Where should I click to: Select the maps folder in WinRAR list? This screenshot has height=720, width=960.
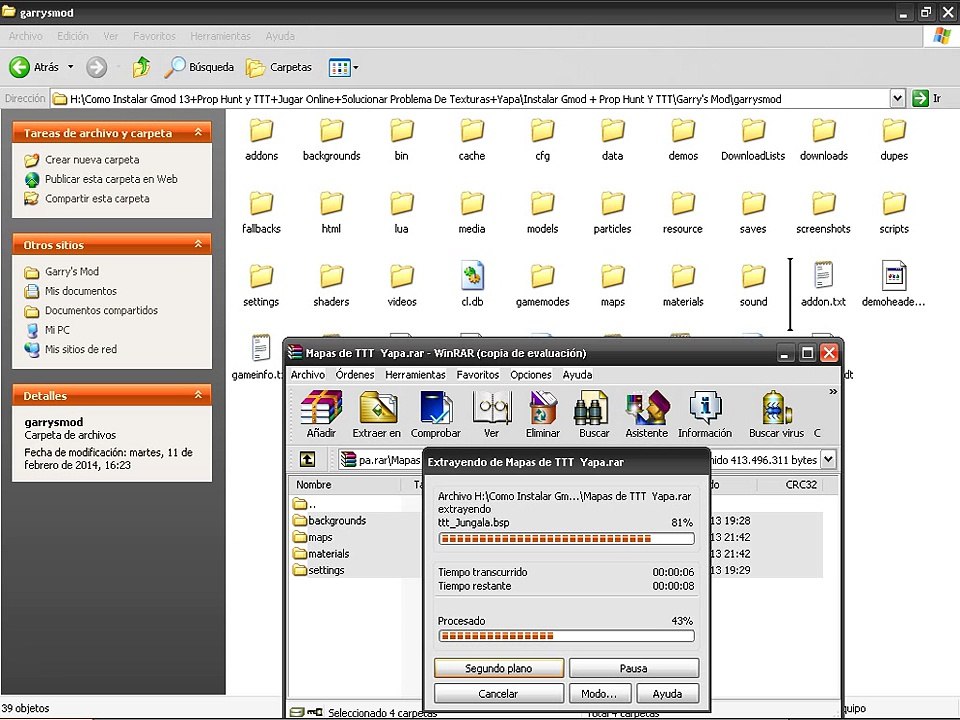[x=320, y=537]
